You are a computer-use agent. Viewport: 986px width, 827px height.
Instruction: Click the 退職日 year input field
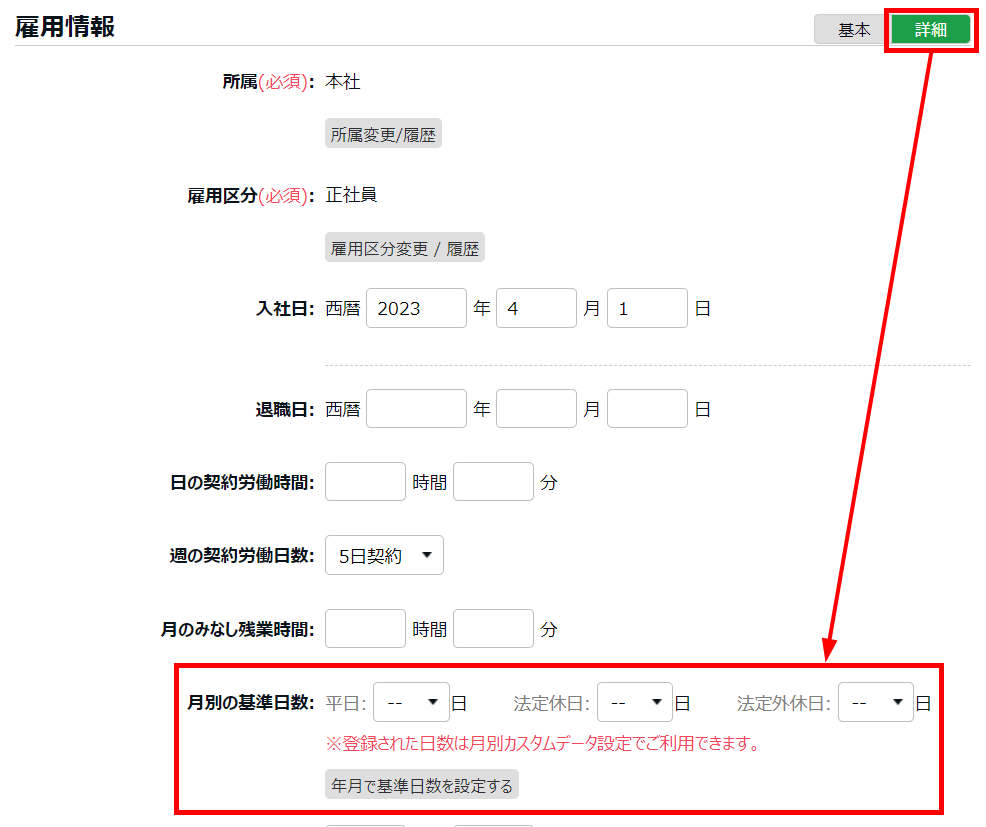(416, 409)
